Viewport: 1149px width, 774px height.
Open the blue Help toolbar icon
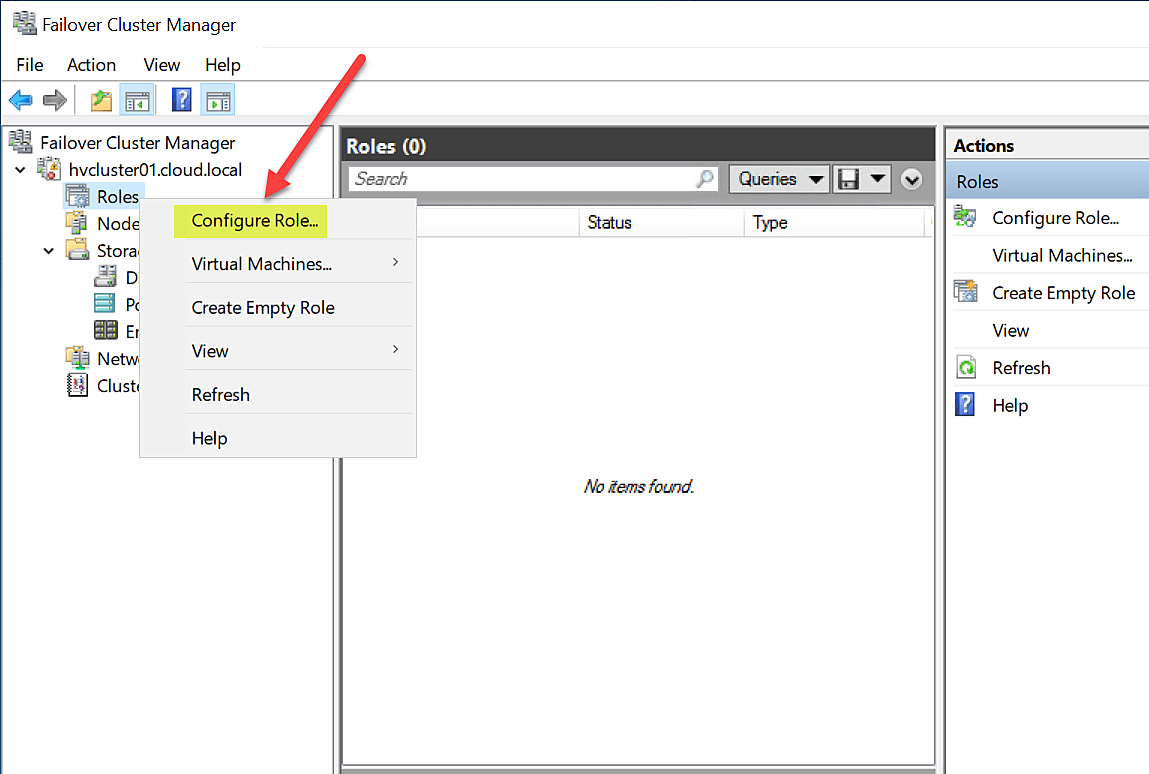point(181,100)
